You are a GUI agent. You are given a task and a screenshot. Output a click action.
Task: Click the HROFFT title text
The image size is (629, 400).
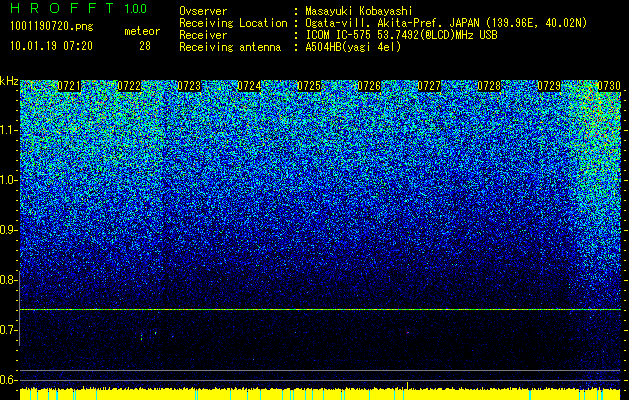(62, 8)
